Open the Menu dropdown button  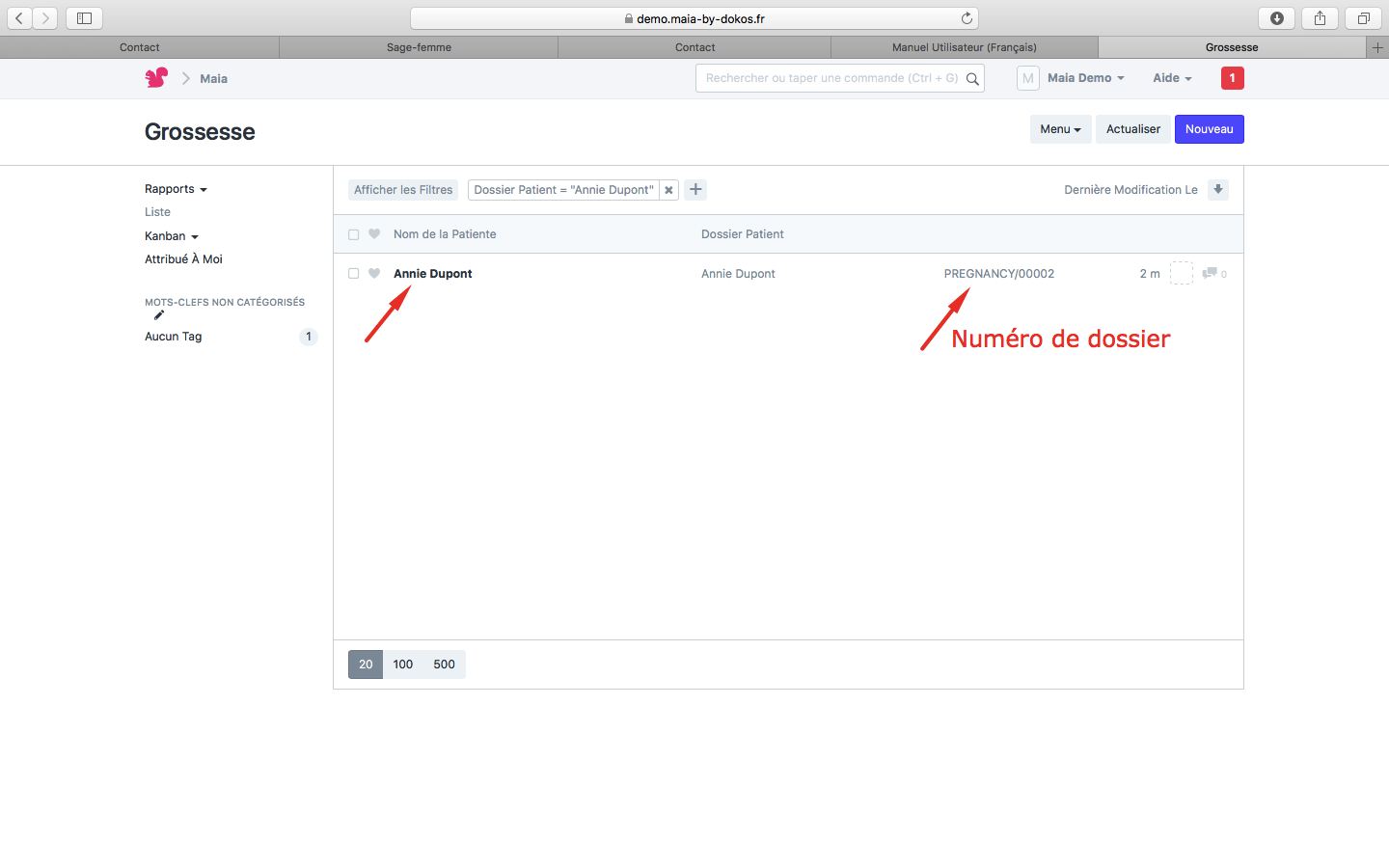1060,129
